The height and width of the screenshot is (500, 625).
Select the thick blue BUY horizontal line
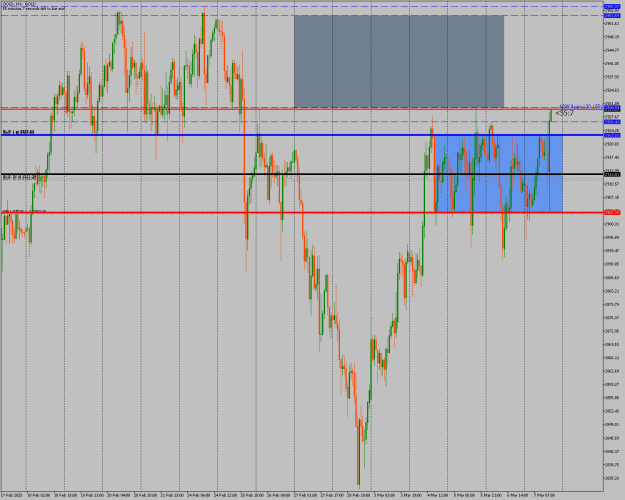302,135
